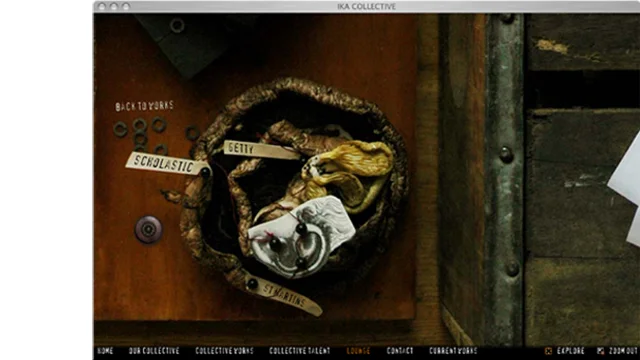Zoom the IKA Collective window with green button
This screenshot has height=360, width=640.
point(126,7)
